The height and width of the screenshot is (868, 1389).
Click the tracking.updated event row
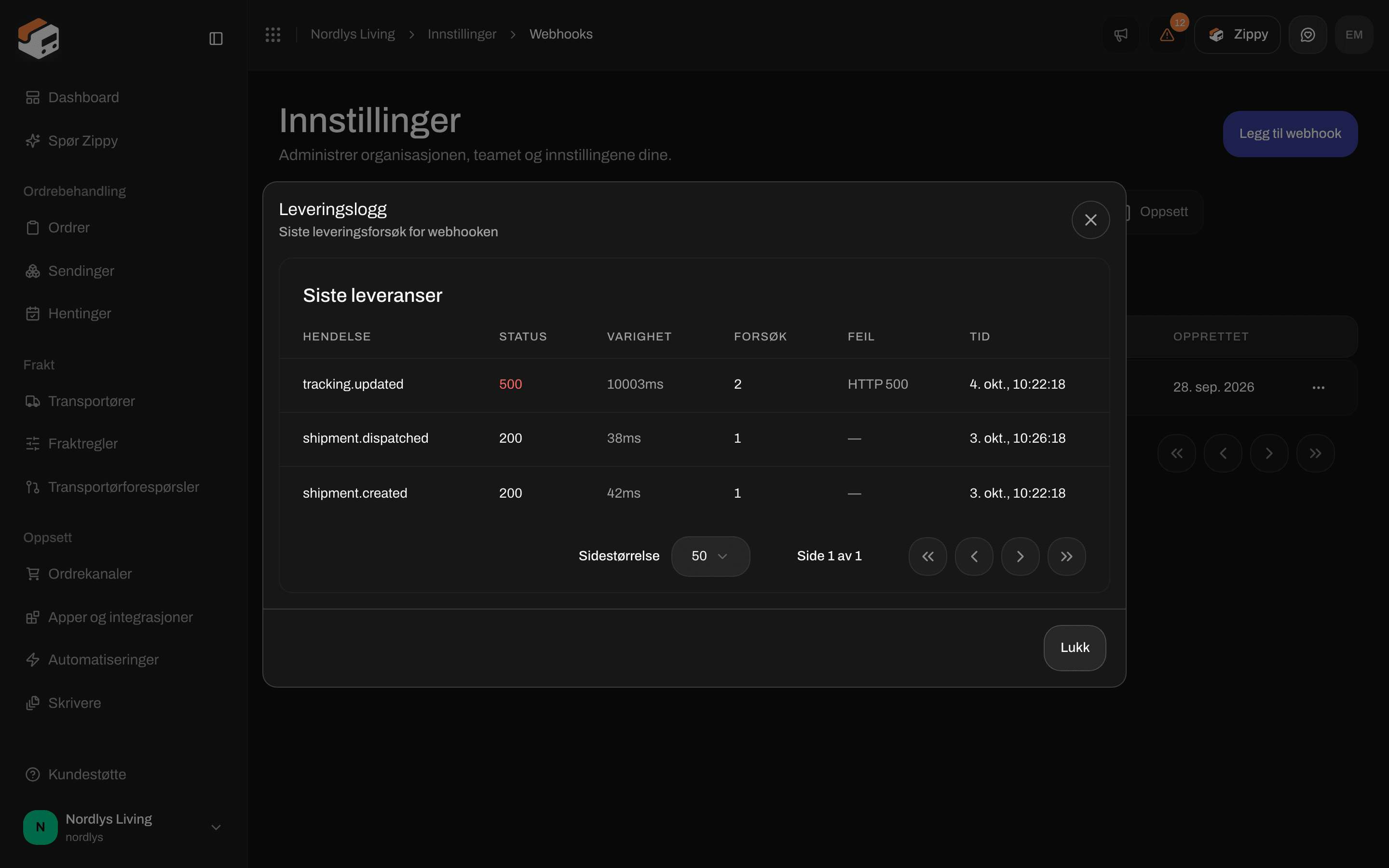(694, 385)
